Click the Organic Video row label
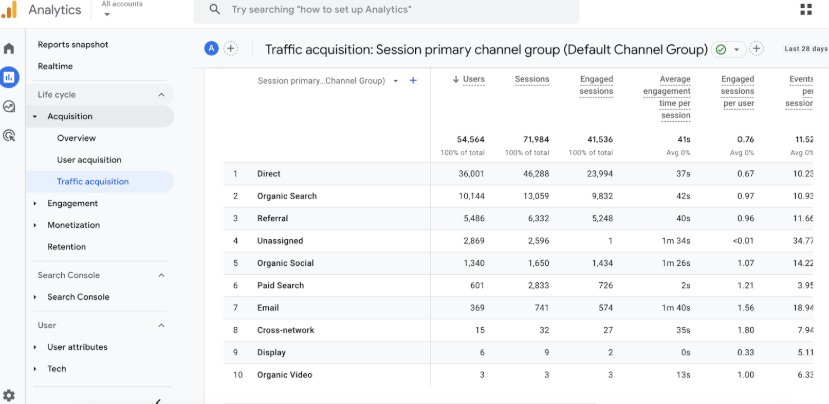Image resolution: width=829 pixels, height=404 pixels. tap(285, 374)
